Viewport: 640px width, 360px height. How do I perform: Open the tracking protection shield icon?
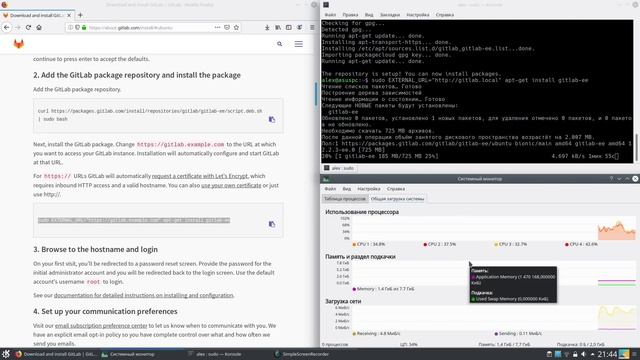click(77, 27)
